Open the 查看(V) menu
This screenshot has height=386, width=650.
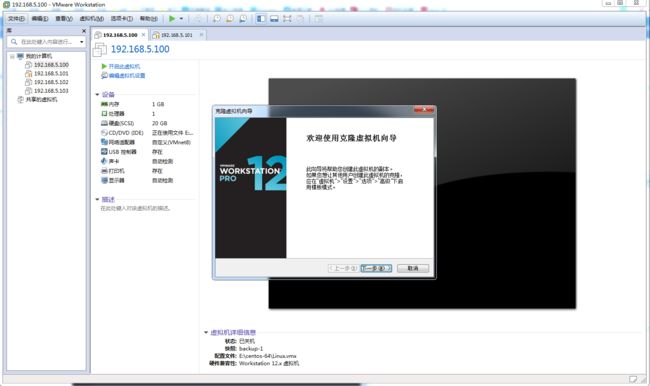(64, 19)
